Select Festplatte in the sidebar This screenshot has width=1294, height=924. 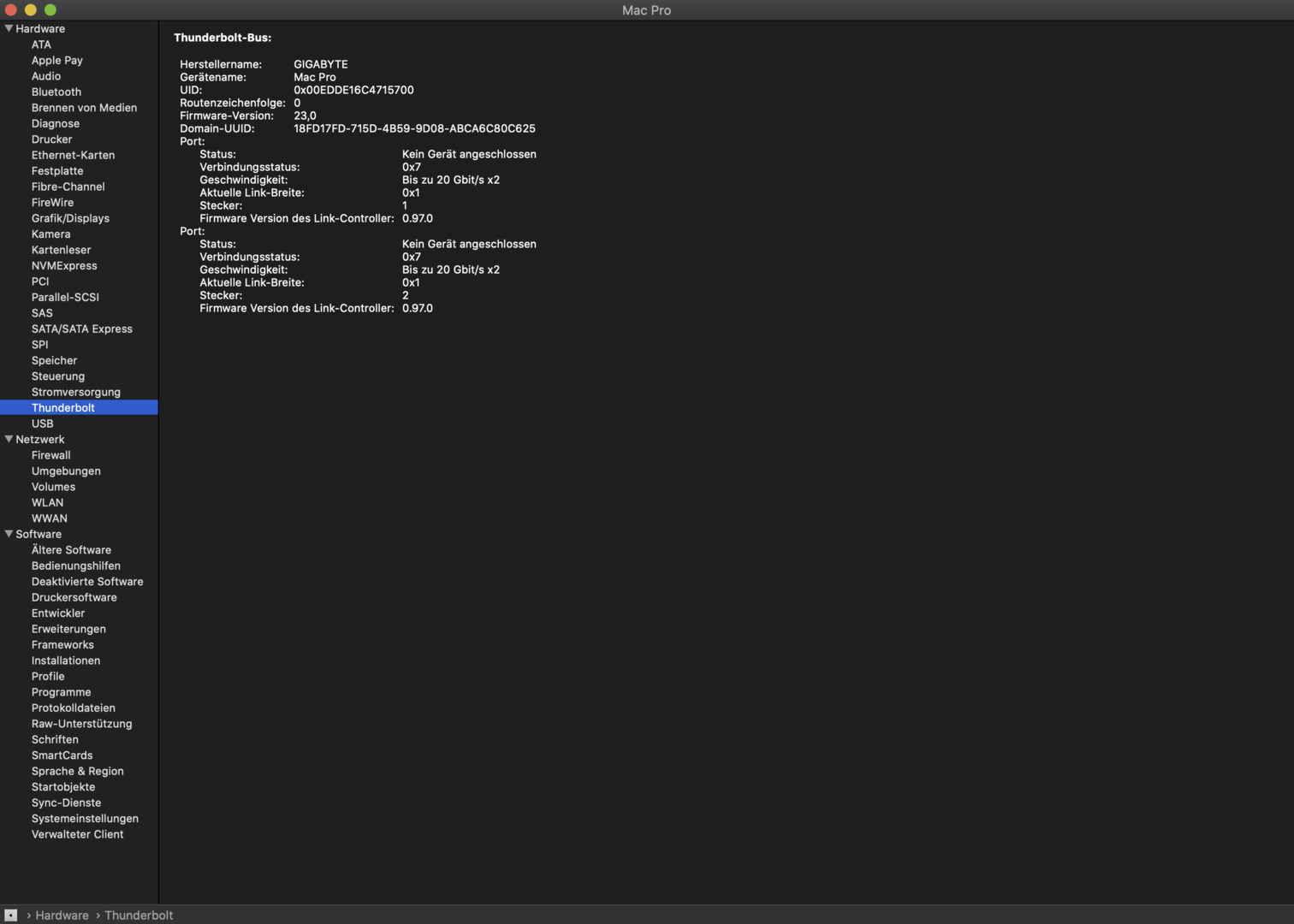tap(57, 171)
